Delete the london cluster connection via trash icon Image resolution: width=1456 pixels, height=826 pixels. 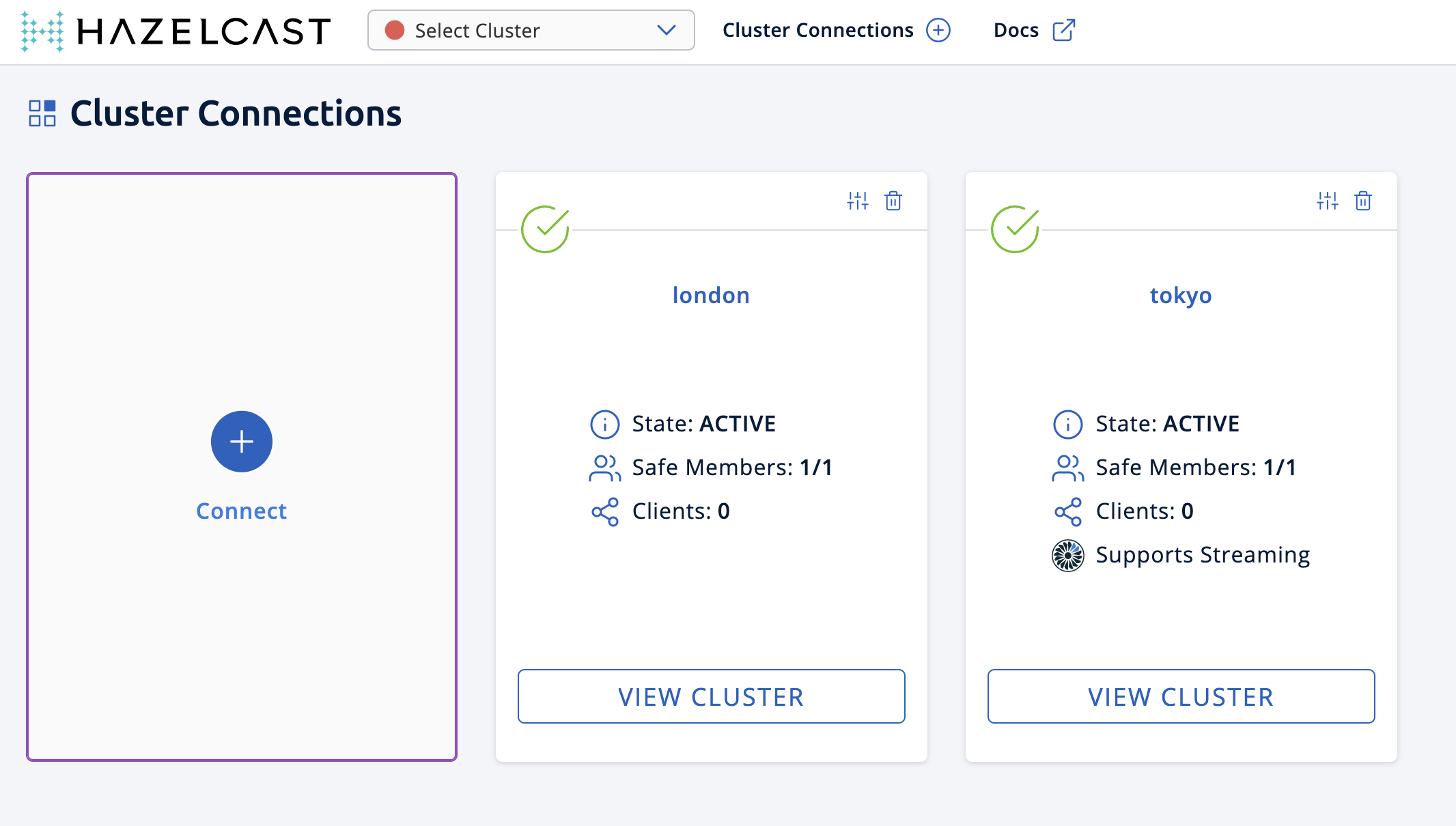893,201
